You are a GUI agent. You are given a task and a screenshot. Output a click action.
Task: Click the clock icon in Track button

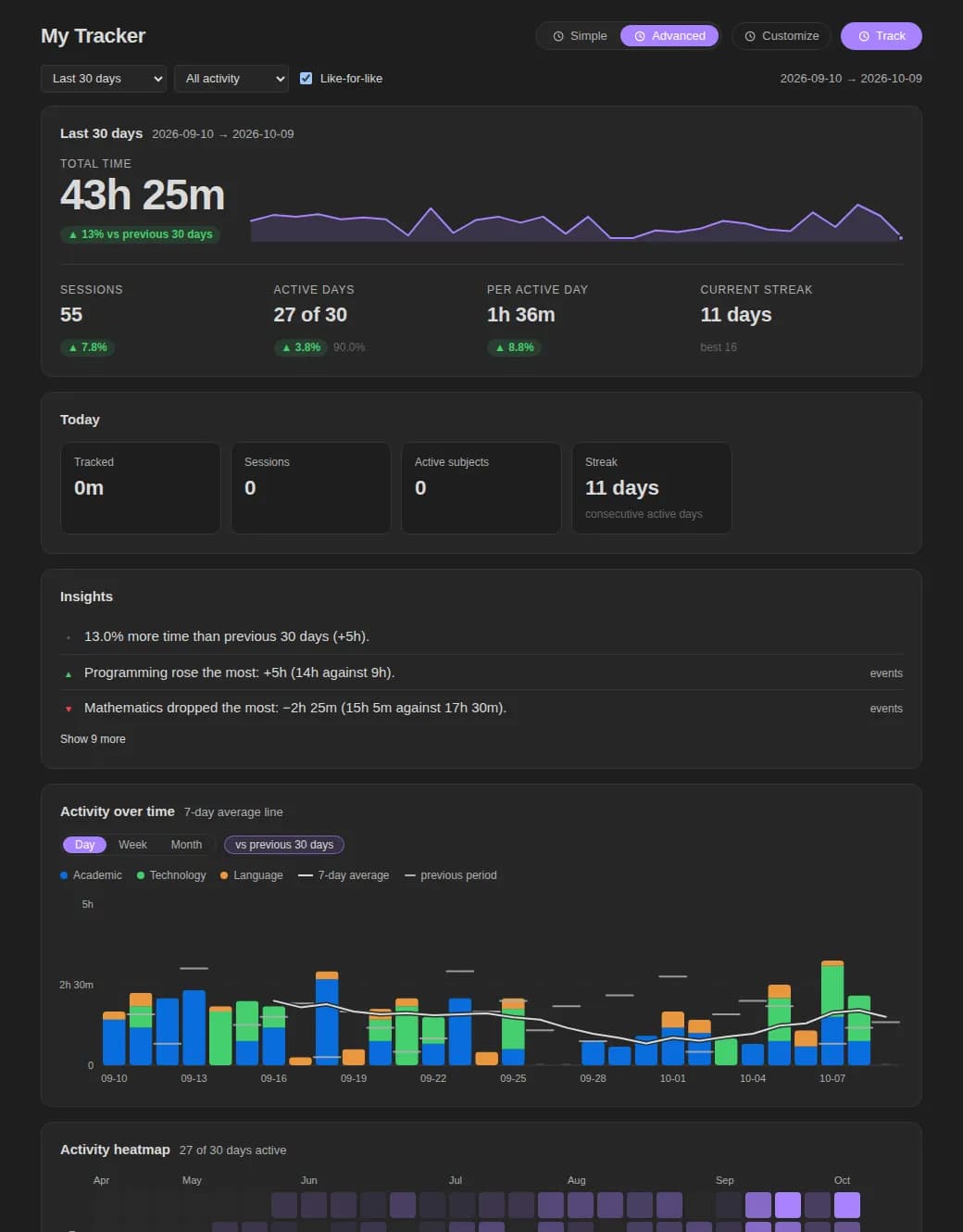864,36
